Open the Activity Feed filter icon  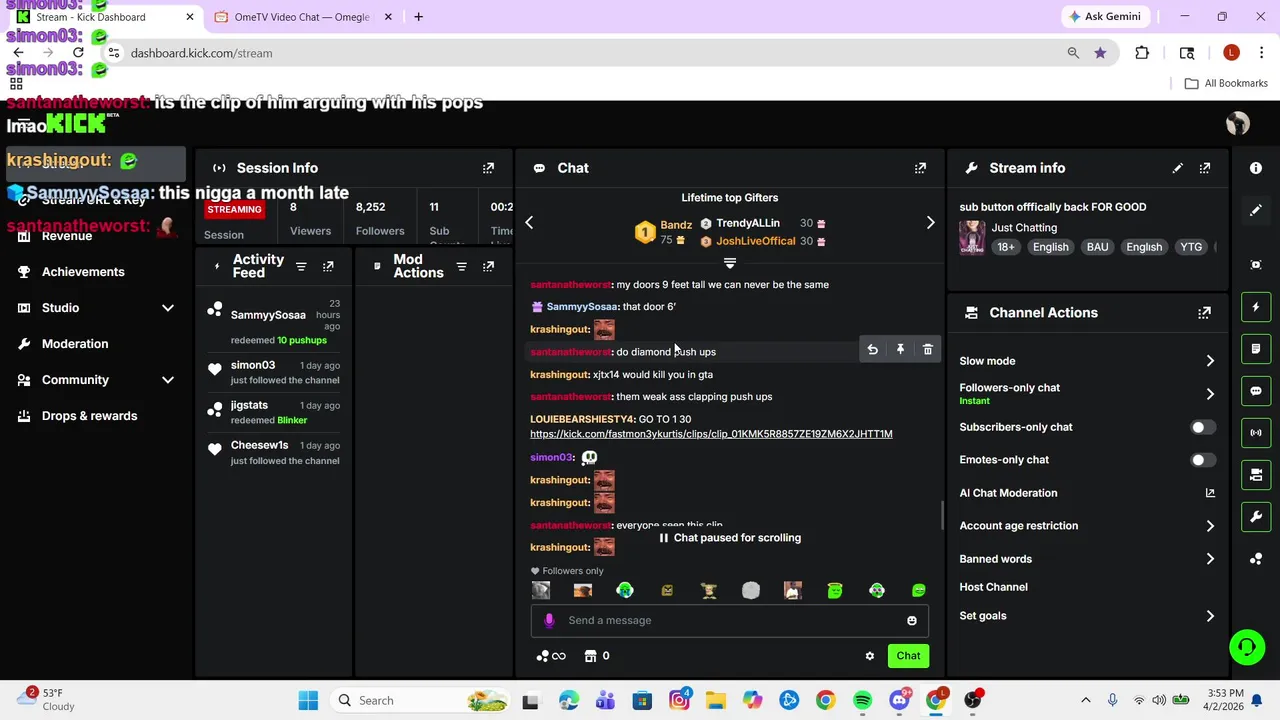point(301,266)
